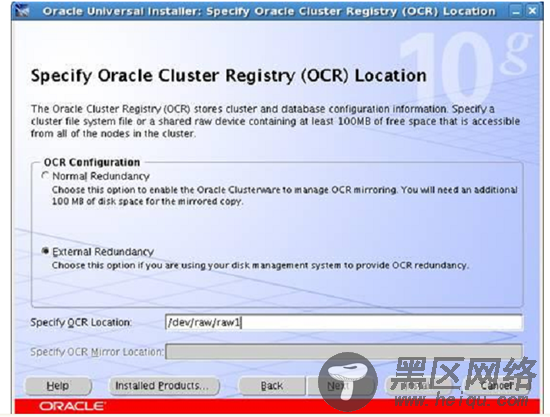Cancel the Oracle installer
Viewport: 550px width, 417px height.
pyautogui.click(x=496, y=386)
